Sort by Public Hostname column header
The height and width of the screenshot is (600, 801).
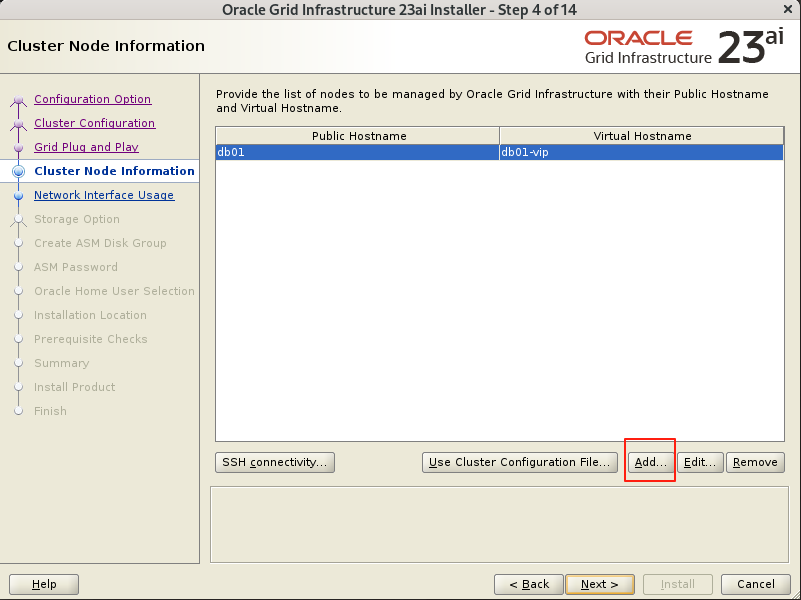pyautogui.click(x=358, y=136)
